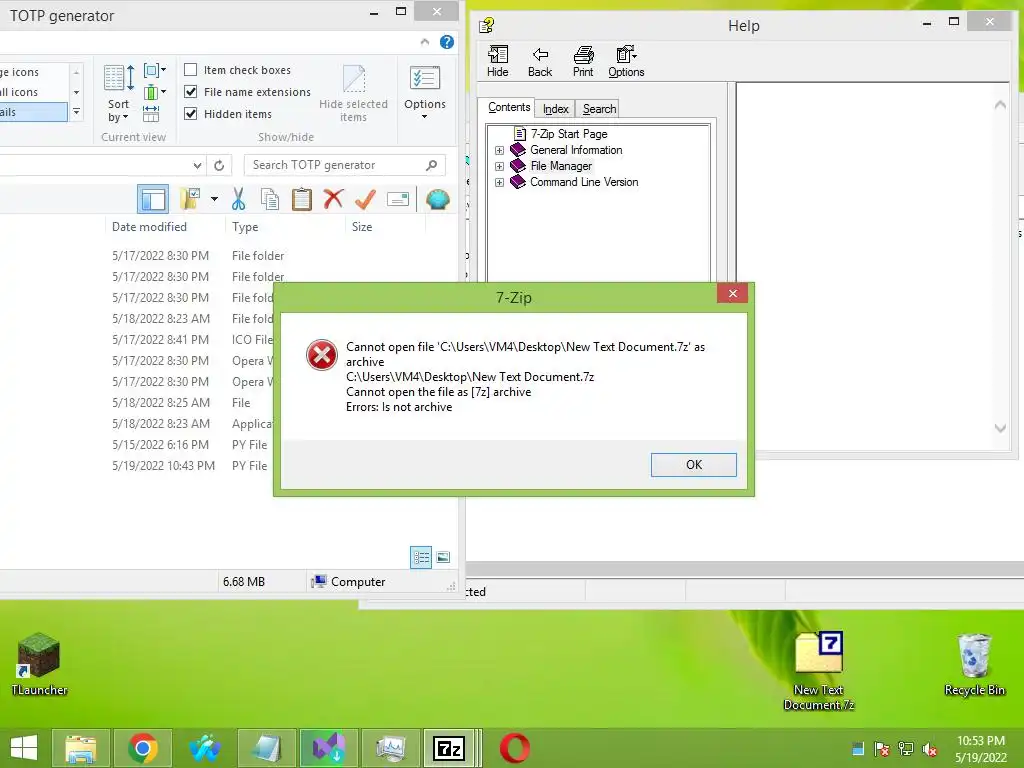The image size is (1024, 768).
Task: Open the Group by dropdown icon
Action: [x=155, y=70]
